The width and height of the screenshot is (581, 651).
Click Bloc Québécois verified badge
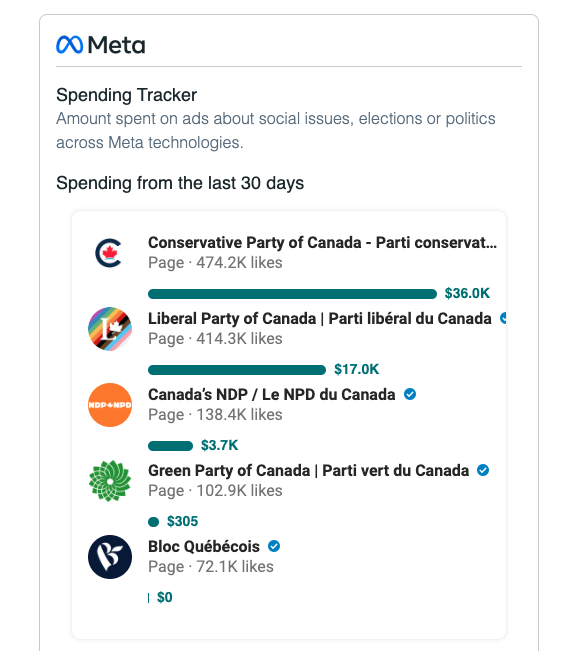click(274, 546)
